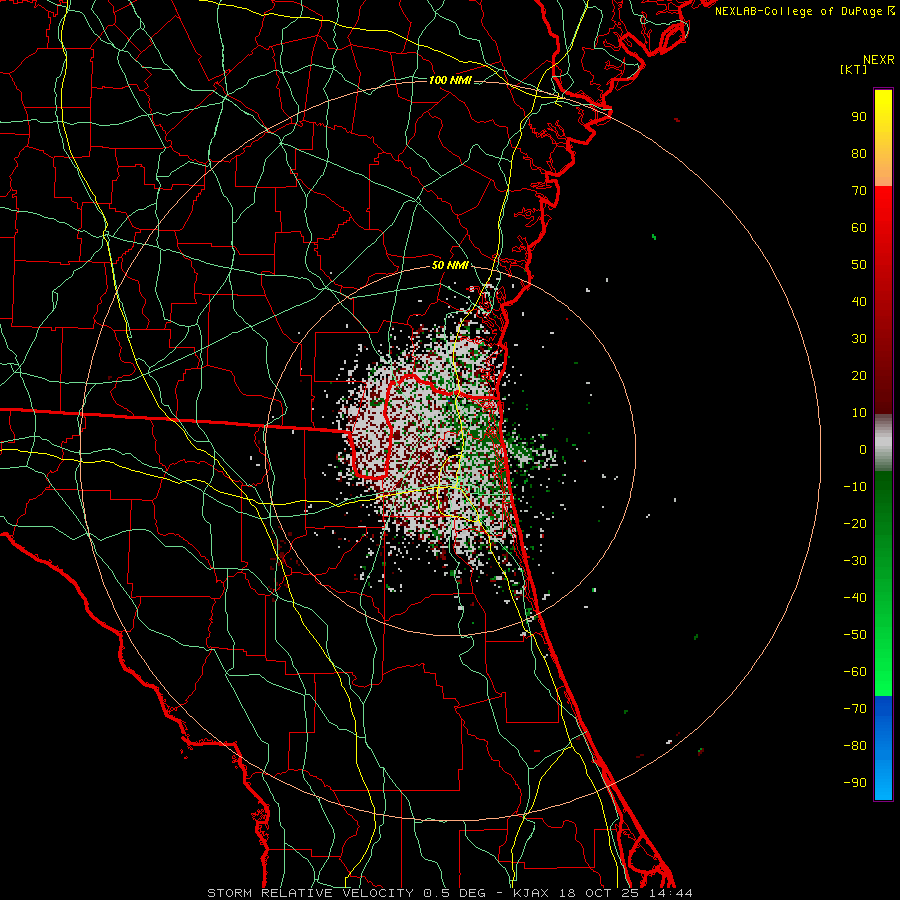Click the -80 value on the scale
900x900 pixels.
coord(855,746)
